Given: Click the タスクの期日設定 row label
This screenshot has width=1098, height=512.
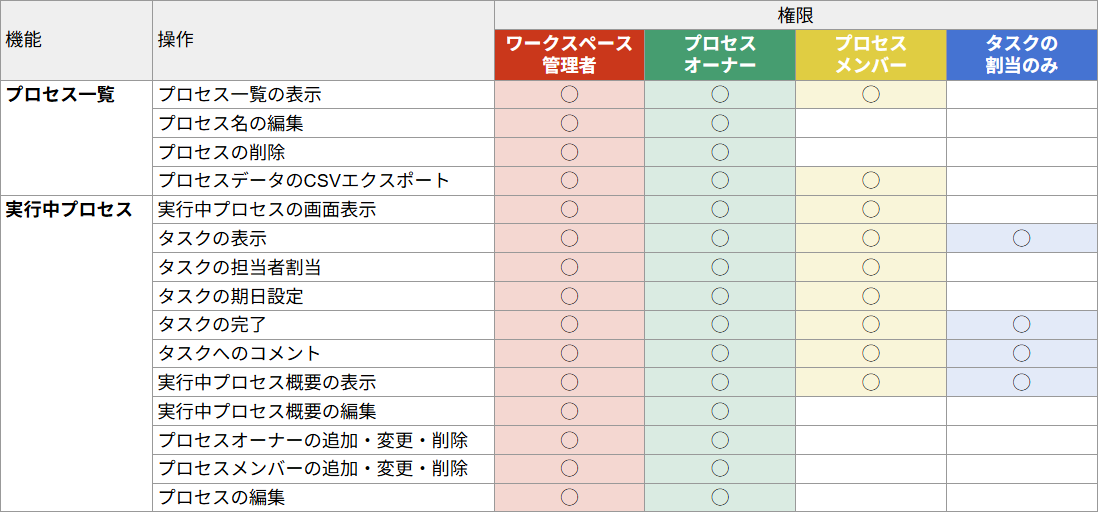Looking at the screenshot, I should 231,296.
